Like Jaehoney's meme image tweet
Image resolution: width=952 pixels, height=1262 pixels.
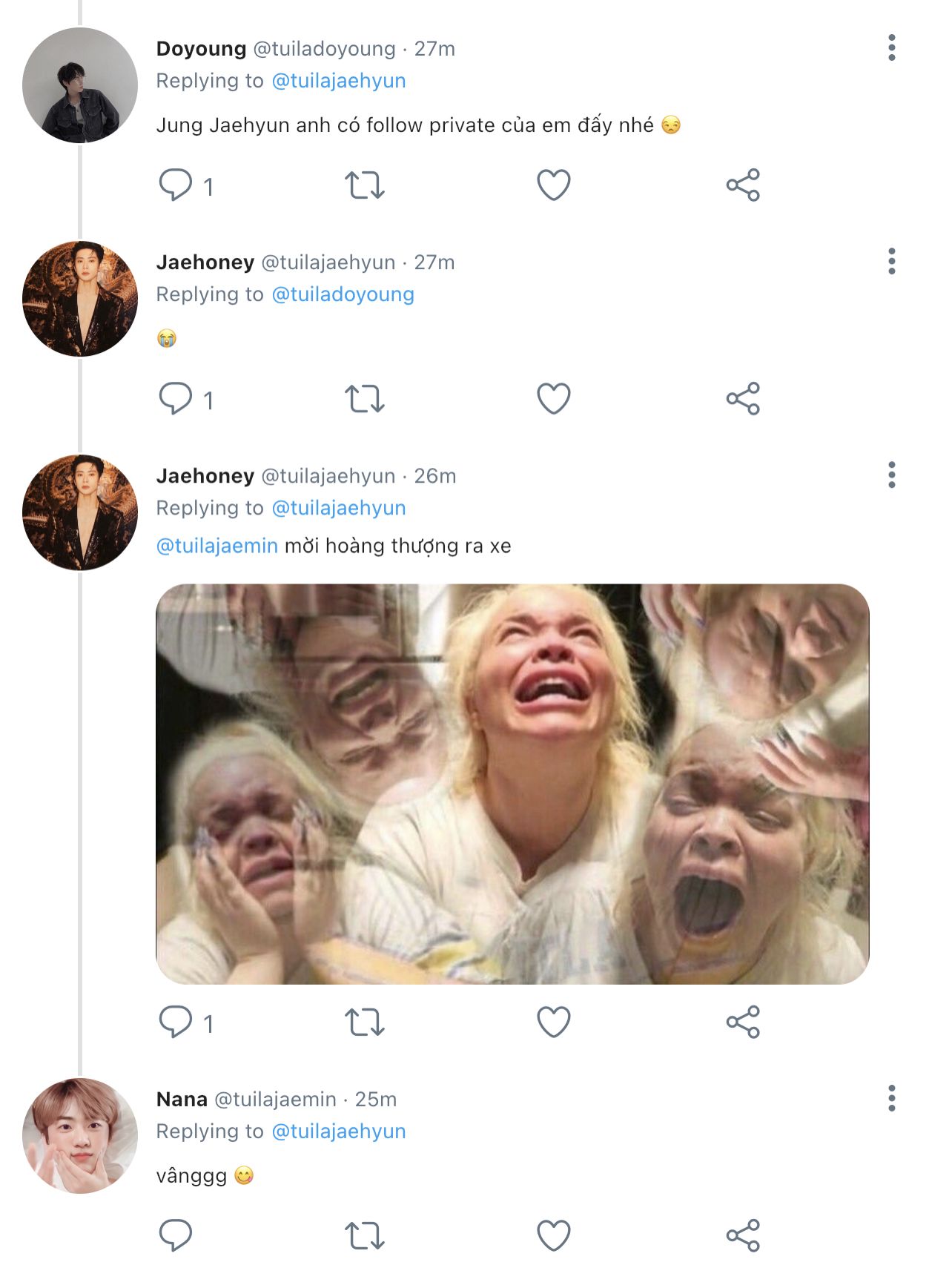(x=553, y=1022)
